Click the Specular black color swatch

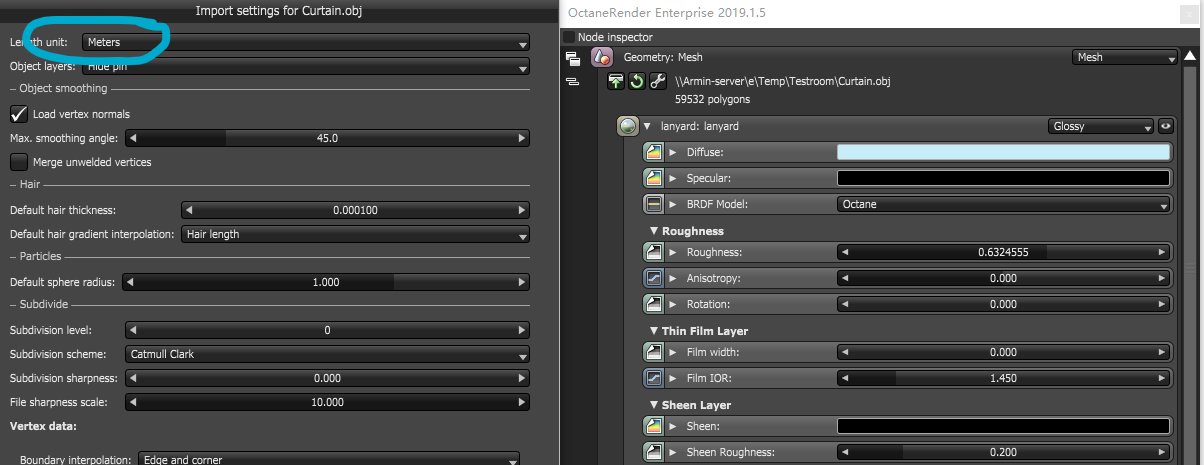pyautogui.click(x=1003, y=178)
